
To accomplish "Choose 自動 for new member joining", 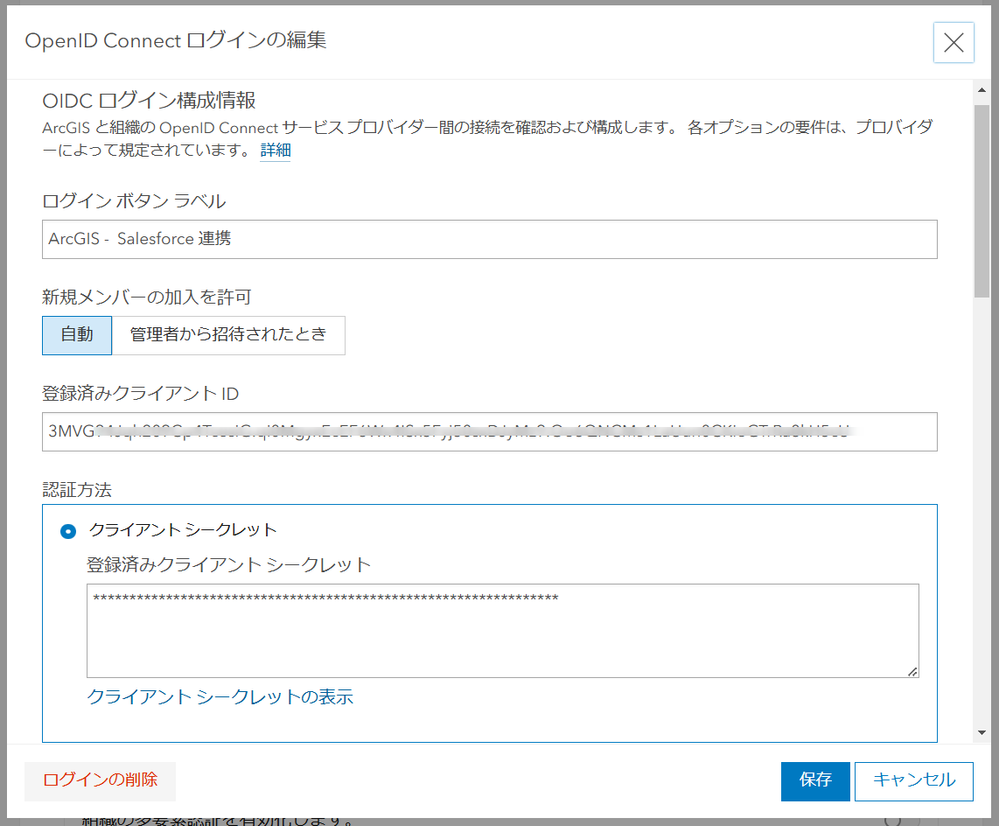I will (77, 335).
